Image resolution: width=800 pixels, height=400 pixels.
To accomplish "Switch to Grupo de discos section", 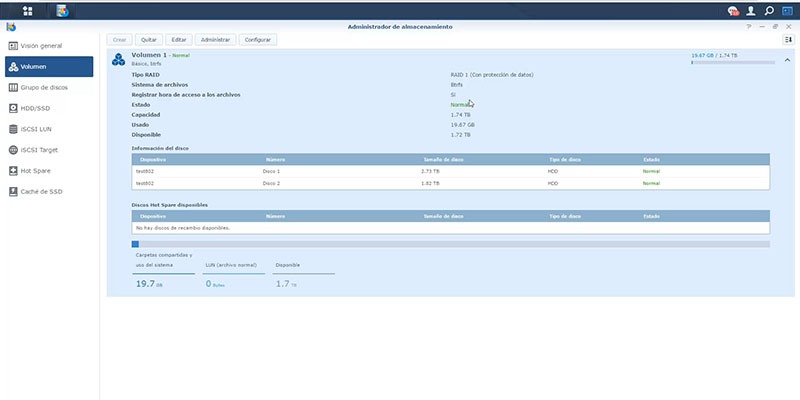I will point(49,88).
